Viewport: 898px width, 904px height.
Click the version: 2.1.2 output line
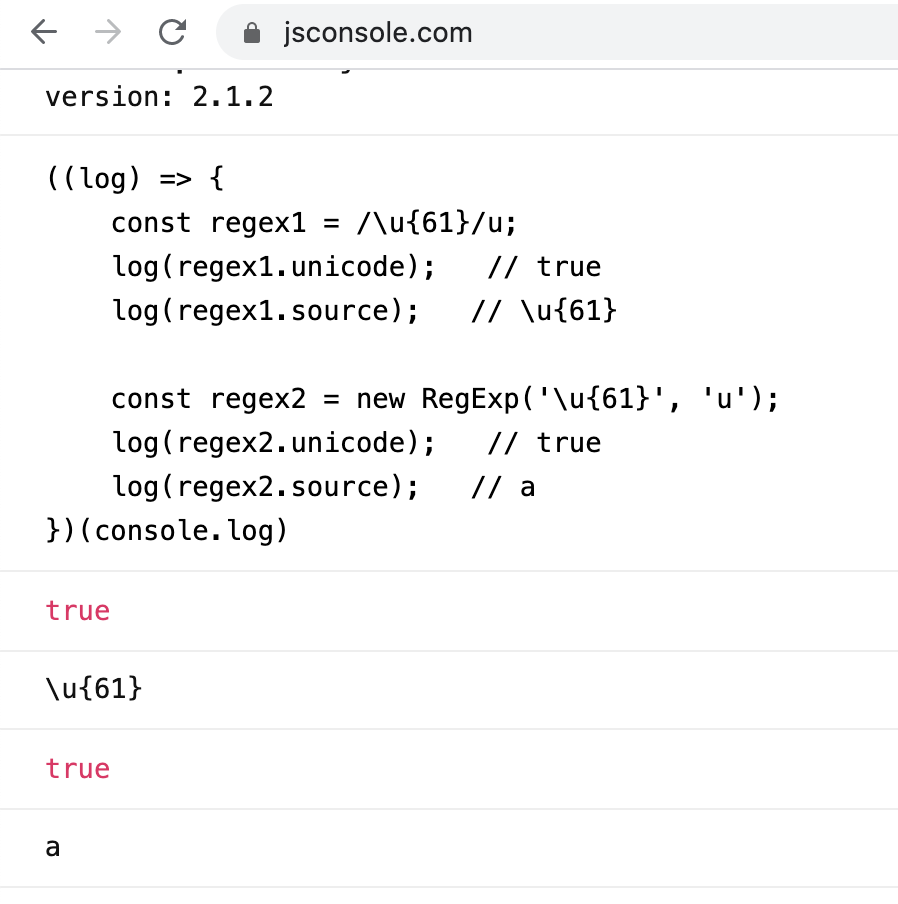(x=159, y=97)
